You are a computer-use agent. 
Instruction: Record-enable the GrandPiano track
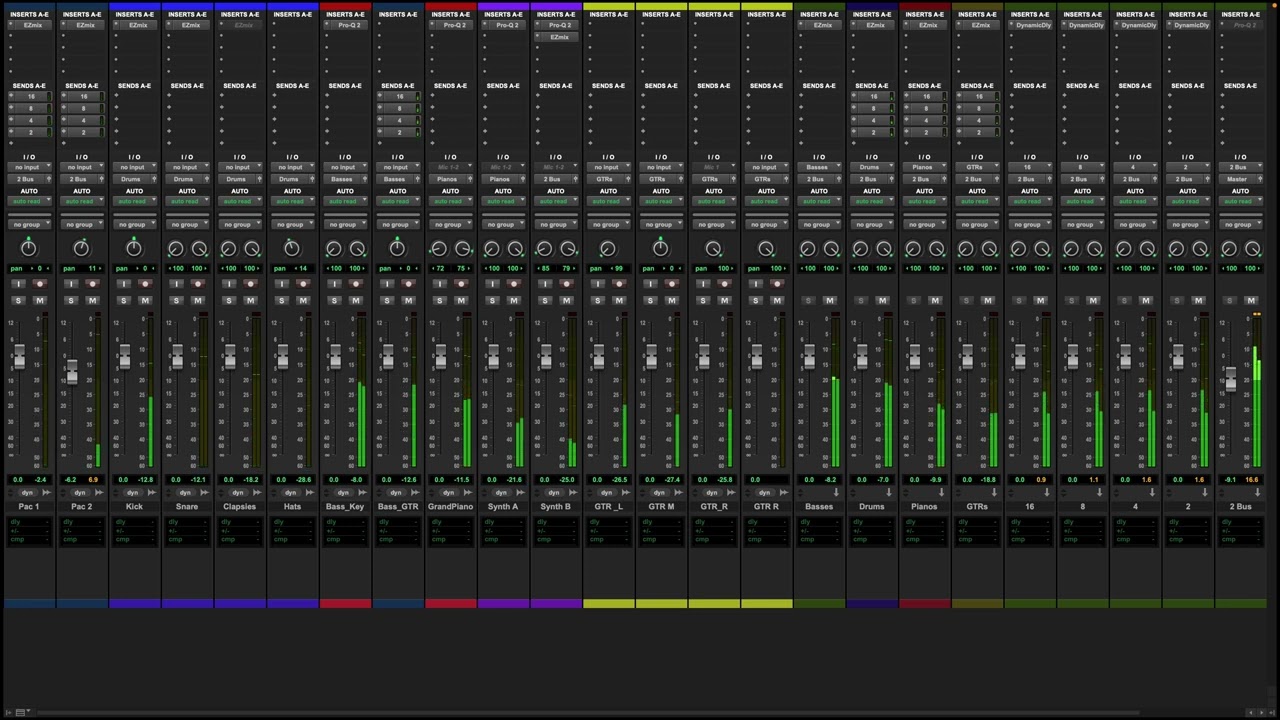tap(461, 285)
